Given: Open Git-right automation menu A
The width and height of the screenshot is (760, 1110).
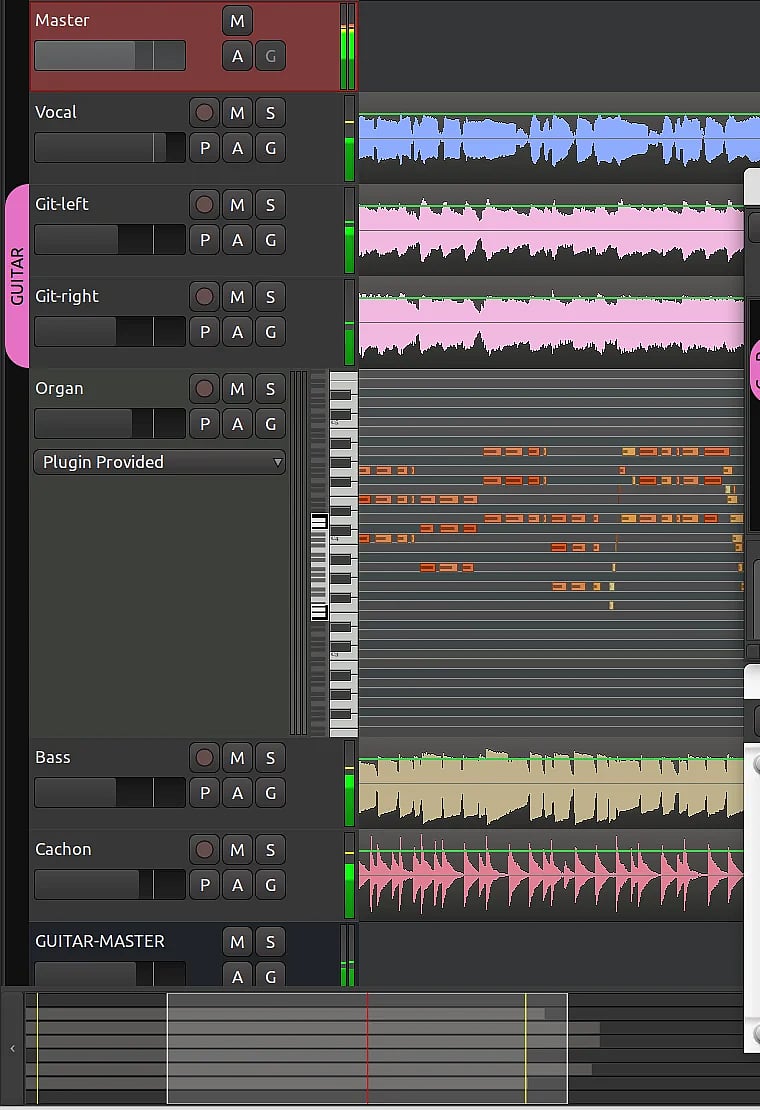Looking at the screenshot, I should [x=237, y=332].
